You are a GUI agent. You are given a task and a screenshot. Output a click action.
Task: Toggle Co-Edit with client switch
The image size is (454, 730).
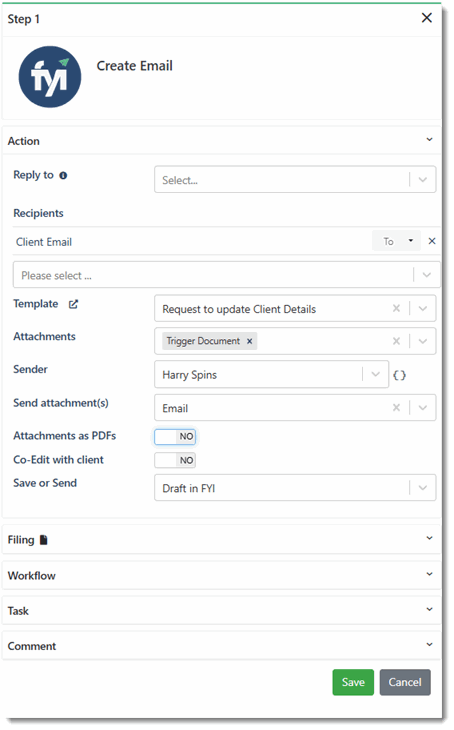pyautogui.click(x=175, y=460)
